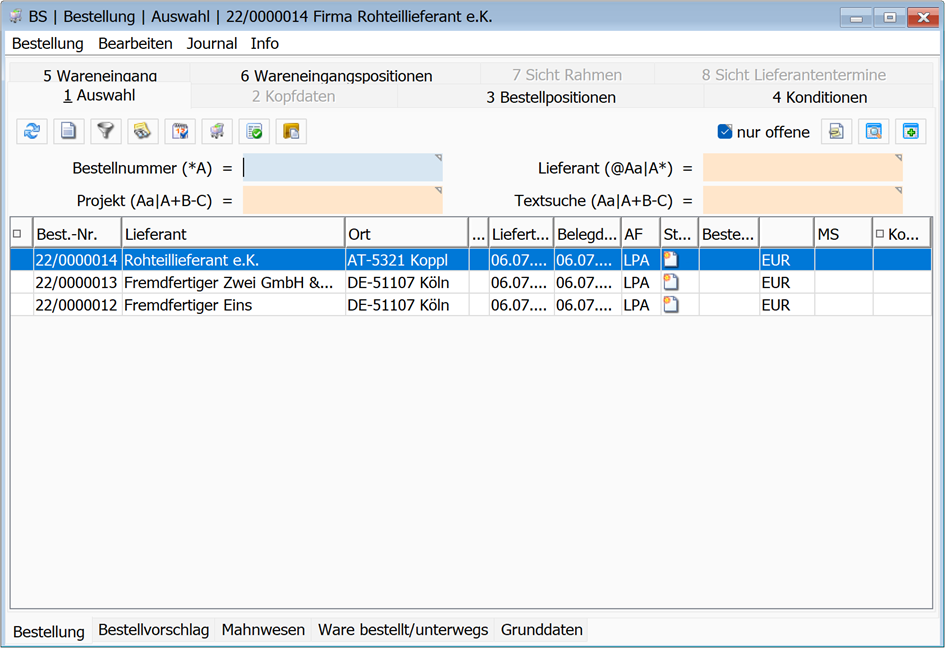
Task: Click the shopping cart toolbar icon
Action: click(217, 131)
